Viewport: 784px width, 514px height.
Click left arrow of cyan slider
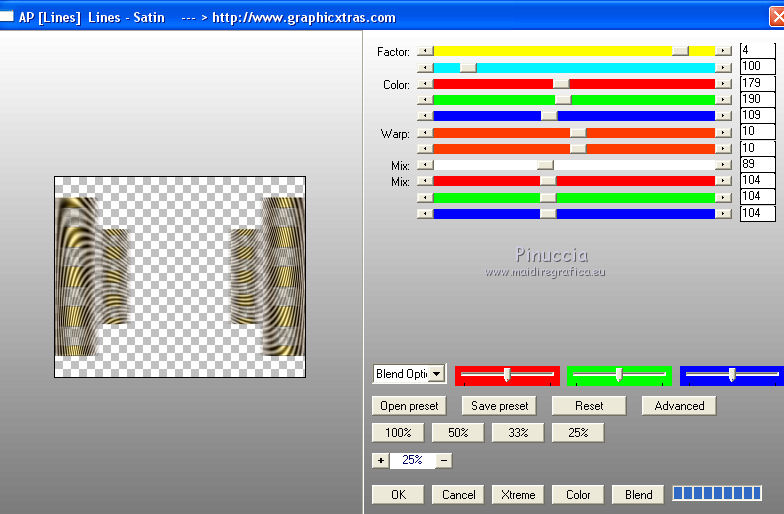pyautogui.click(x=425, y=68)
